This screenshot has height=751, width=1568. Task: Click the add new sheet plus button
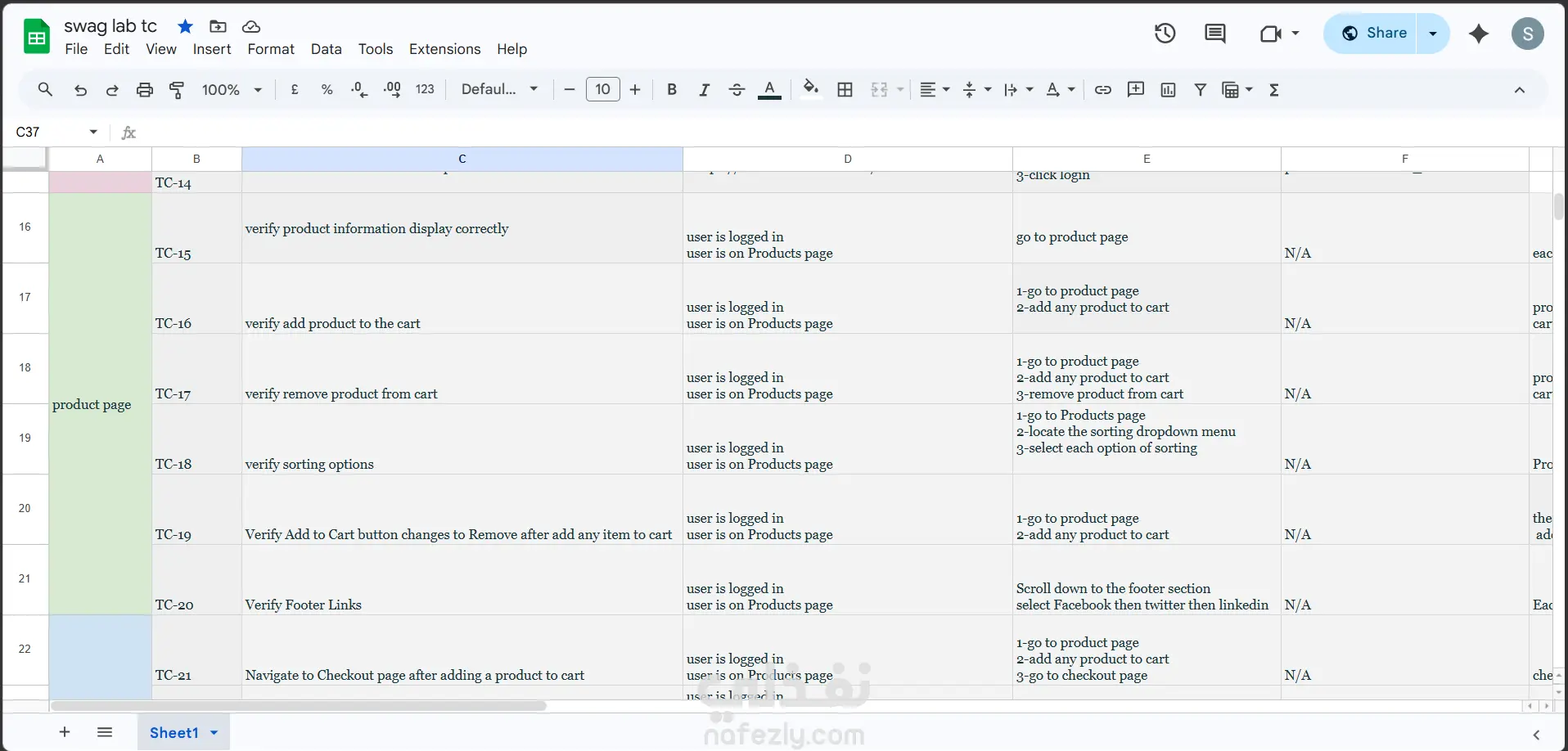65,732
